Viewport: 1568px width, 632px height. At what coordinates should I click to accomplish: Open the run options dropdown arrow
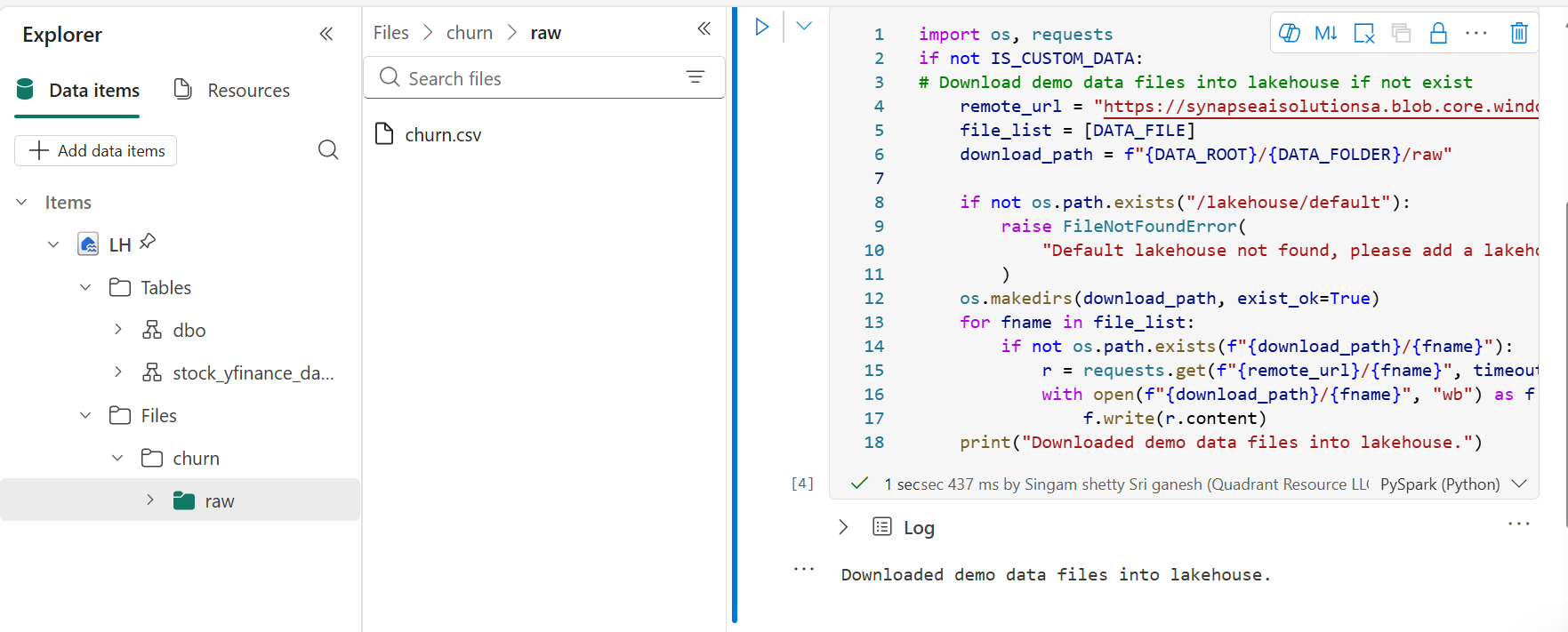804,27
